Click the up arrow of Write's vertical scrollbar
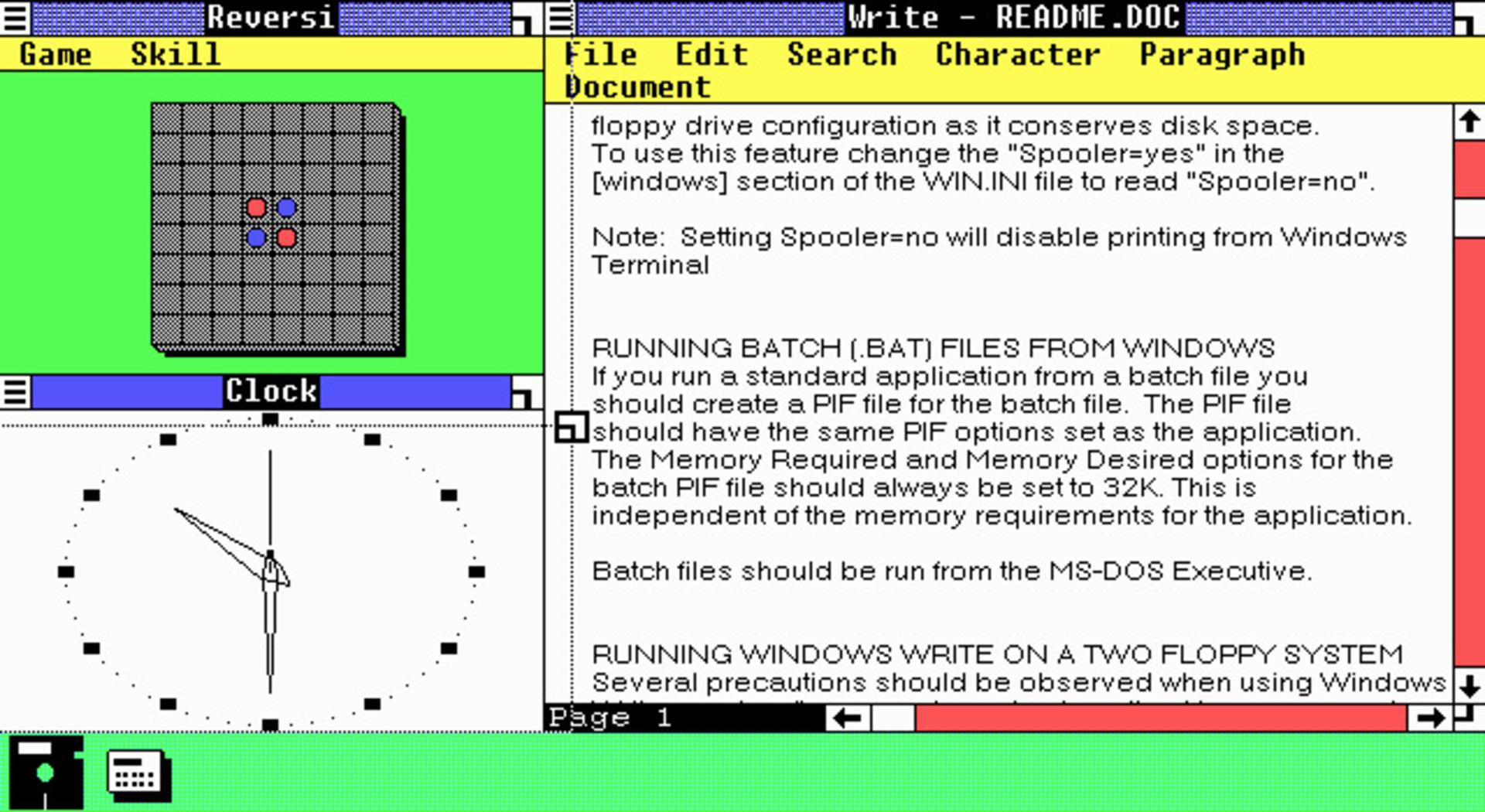The height and width of the screenshot is (812, 1485). (x=1470, y=122)
